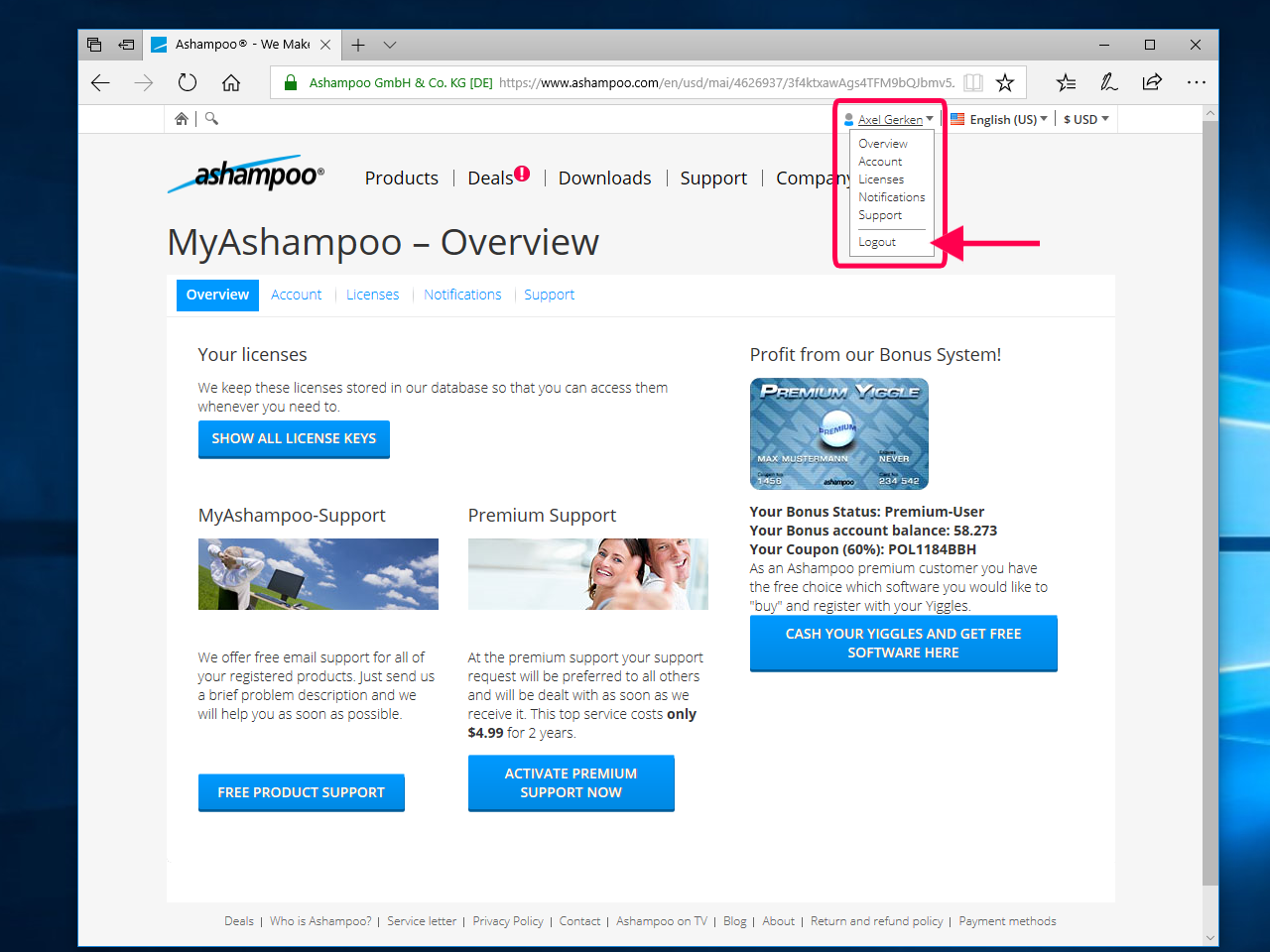Click the Premium Support couple image

point(588,574)
